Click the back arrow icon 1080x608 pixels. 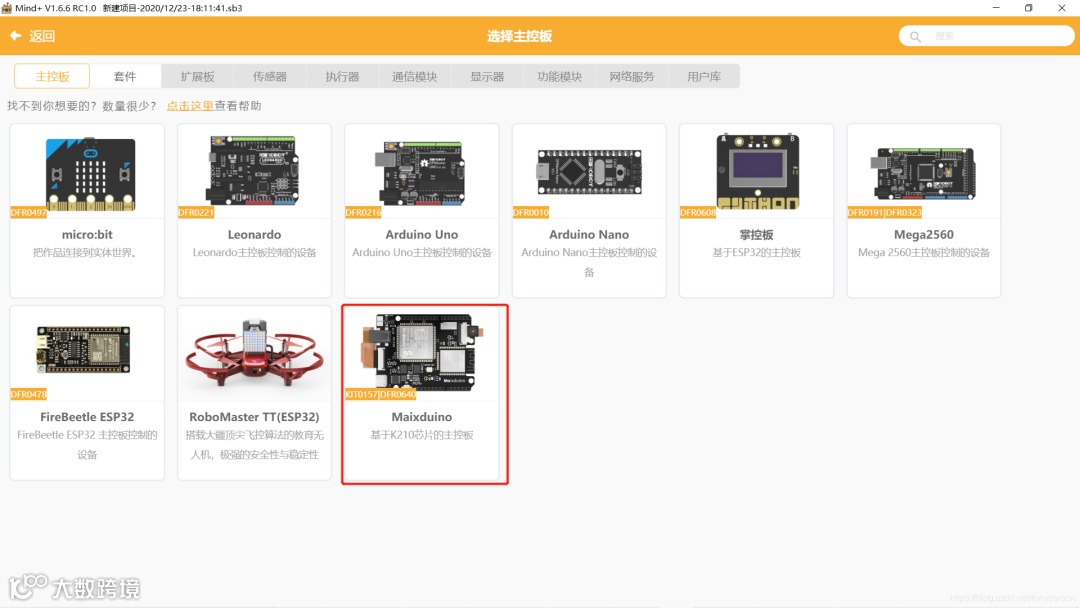click(x=15, y=35)
